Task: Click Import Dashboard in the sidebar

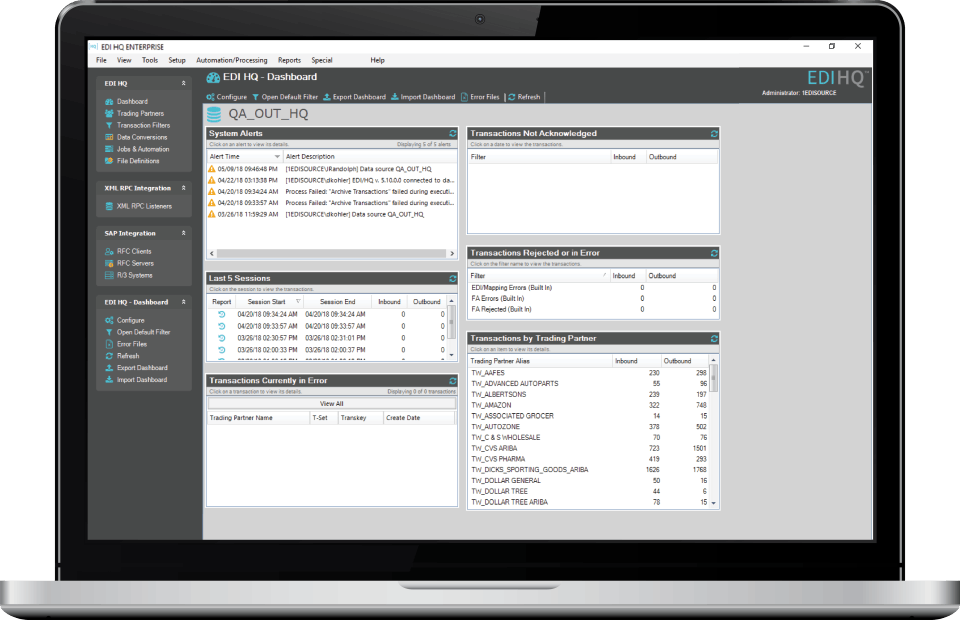Action: point(136,380)
